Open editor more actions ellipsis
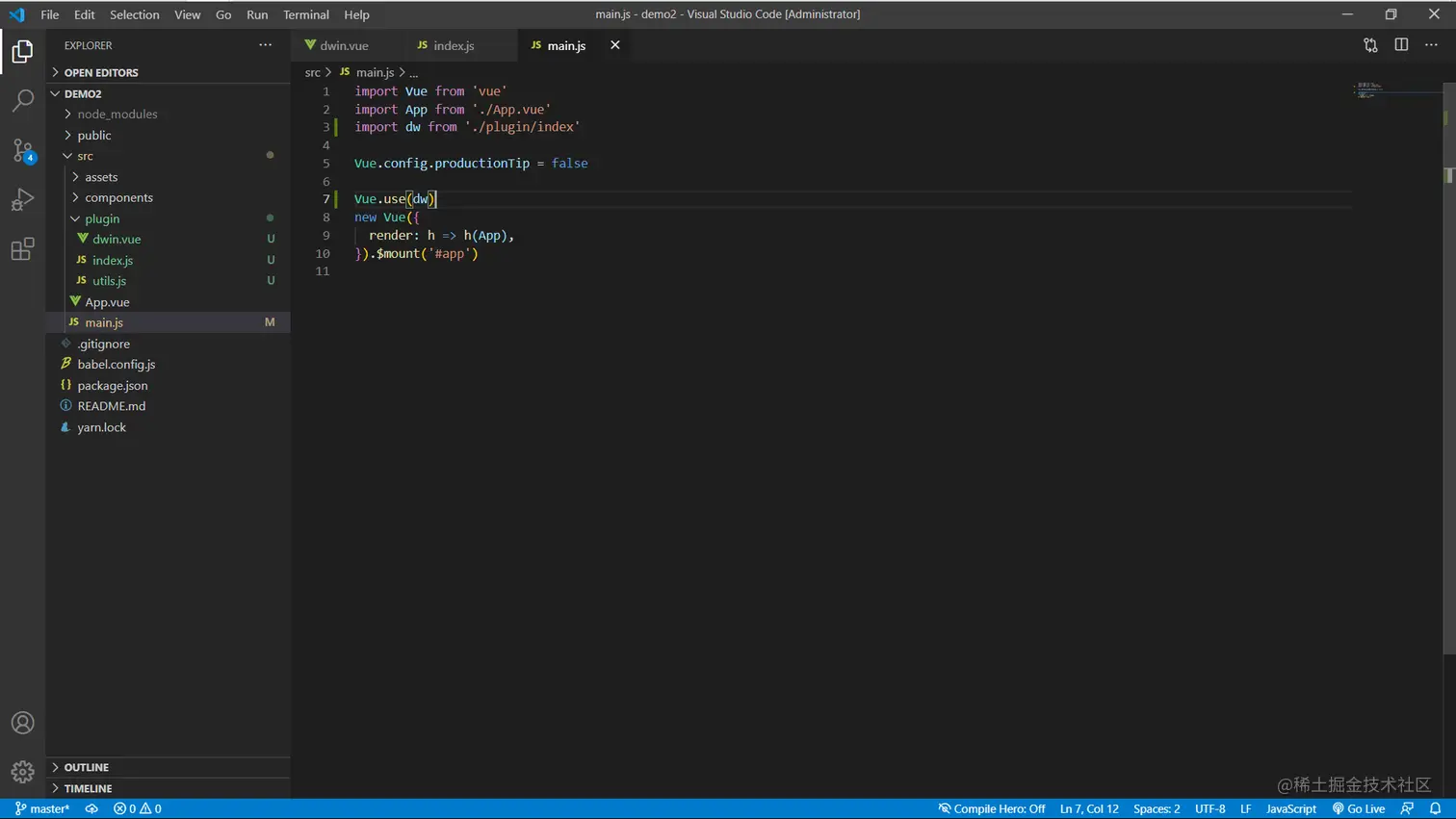 pyautogui.click(x=1432, y=45)
